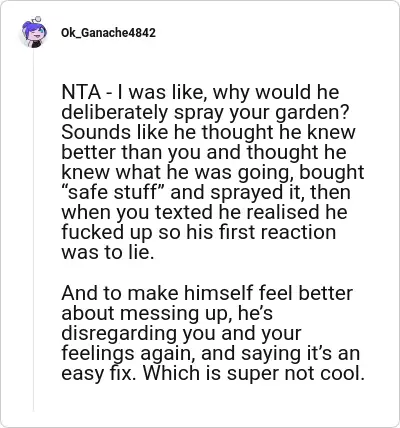
Task: Click the line "when you texted he realised he"
Action: 204,212
